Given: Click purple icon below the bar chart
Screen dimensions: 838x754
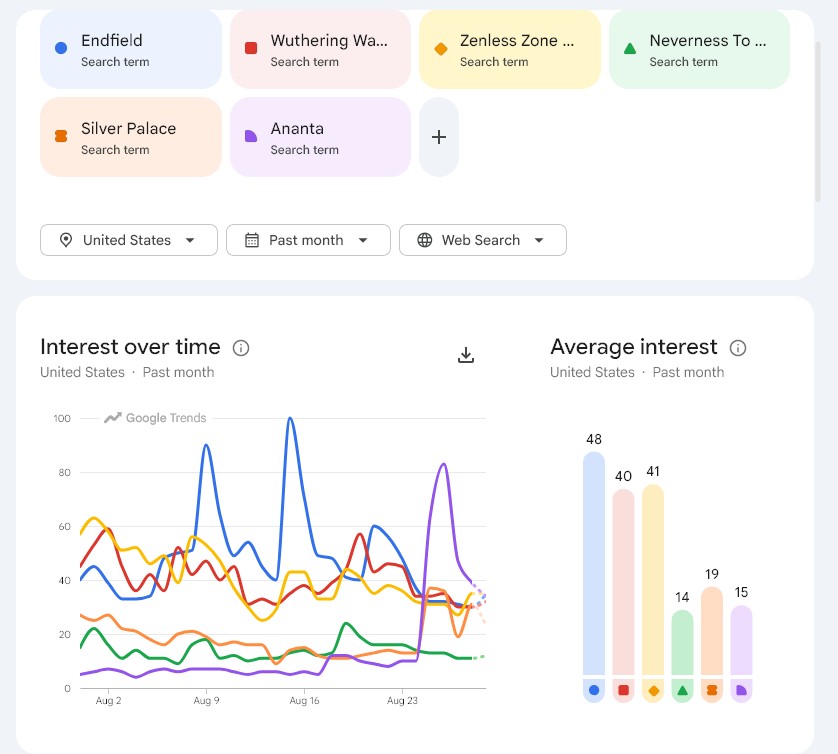Looking at the screenshot, I should [x=741, y=690].
